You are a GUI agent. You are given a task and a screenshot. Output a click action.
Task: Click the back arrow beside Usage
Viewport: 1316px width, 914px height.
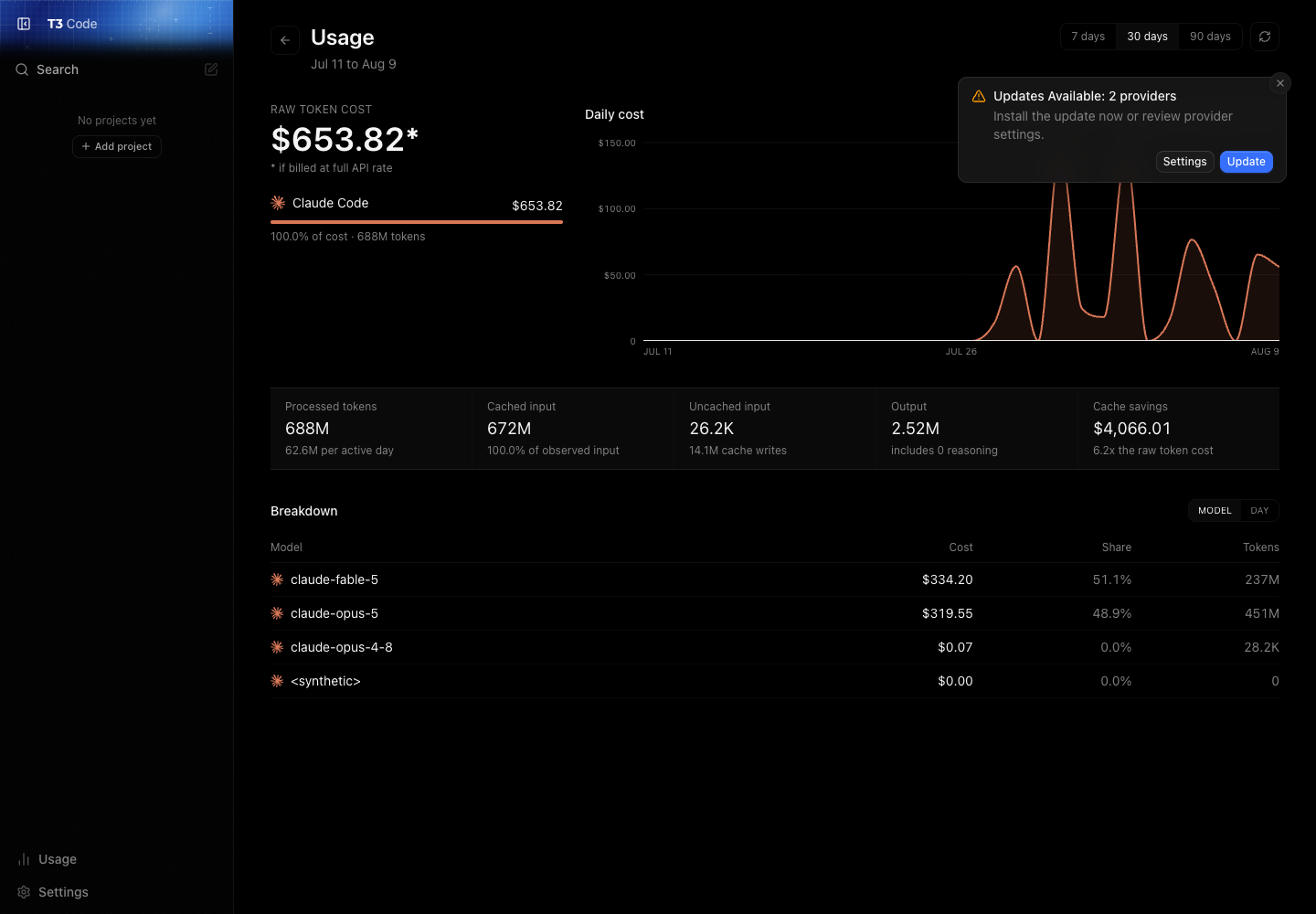pos(285,40)
